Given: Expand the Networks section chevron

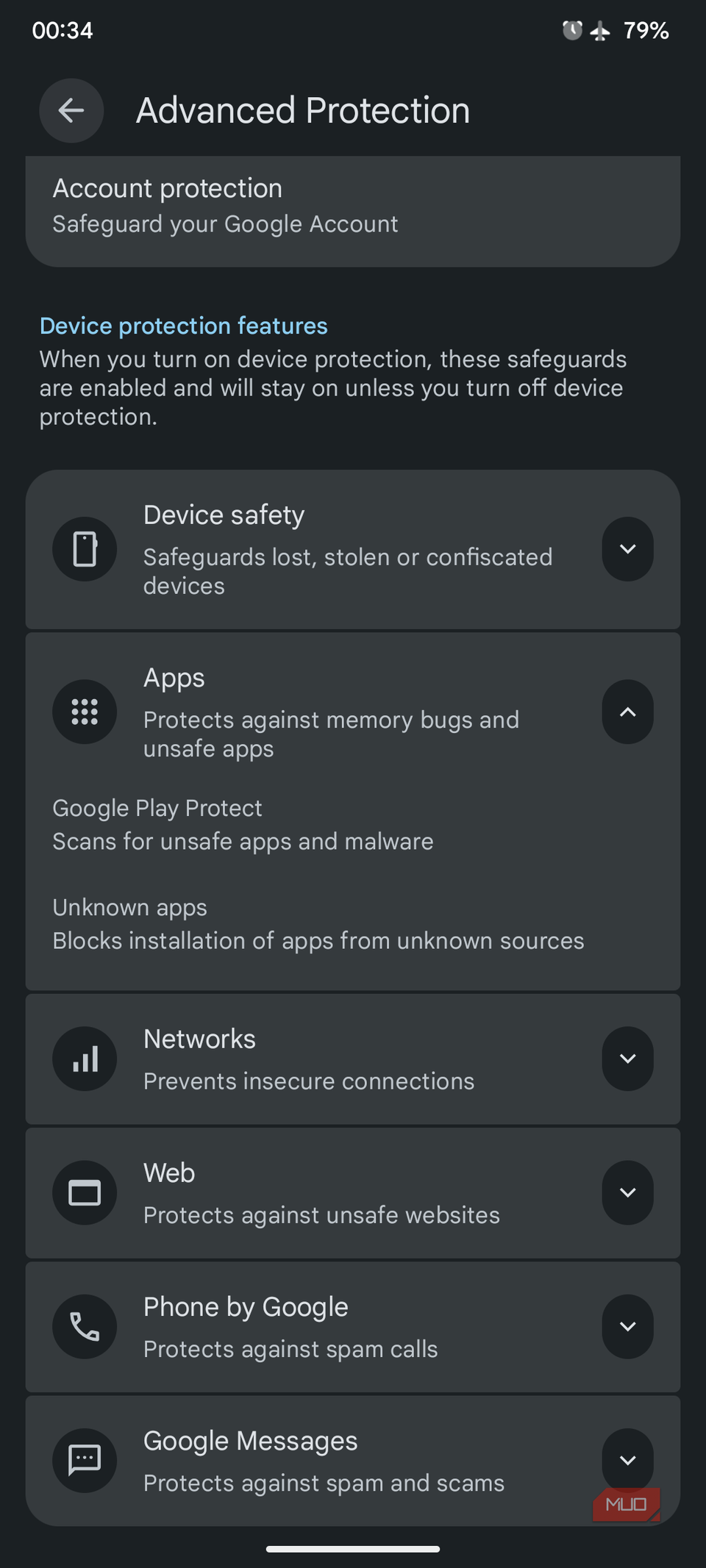Looking at the screenshot, I should 627,1059.
